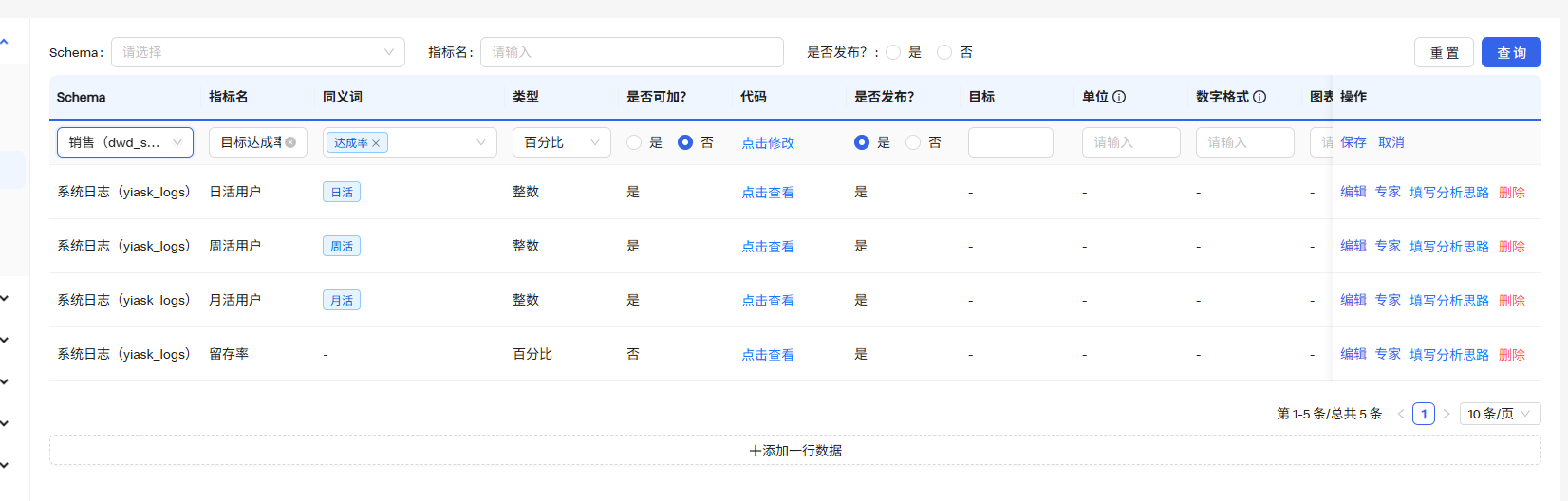Select 否 for 是否发布 filter
The height and width of the screenshot is (501, 1568).
944,52
